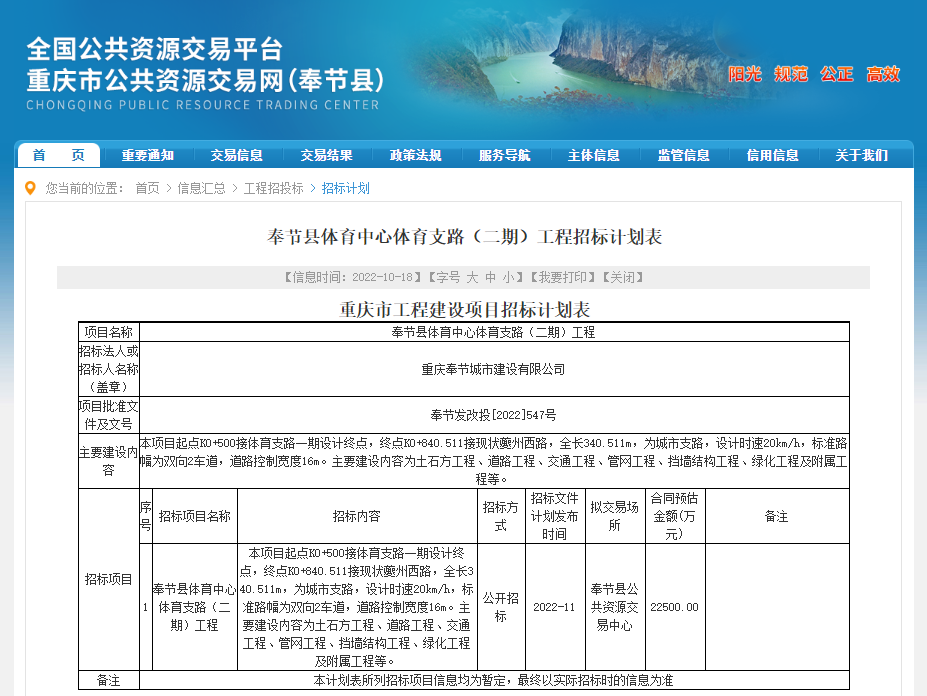Click the 合同预估金额(万元) column header
This screenshot has height=696, width=927.
675,516
